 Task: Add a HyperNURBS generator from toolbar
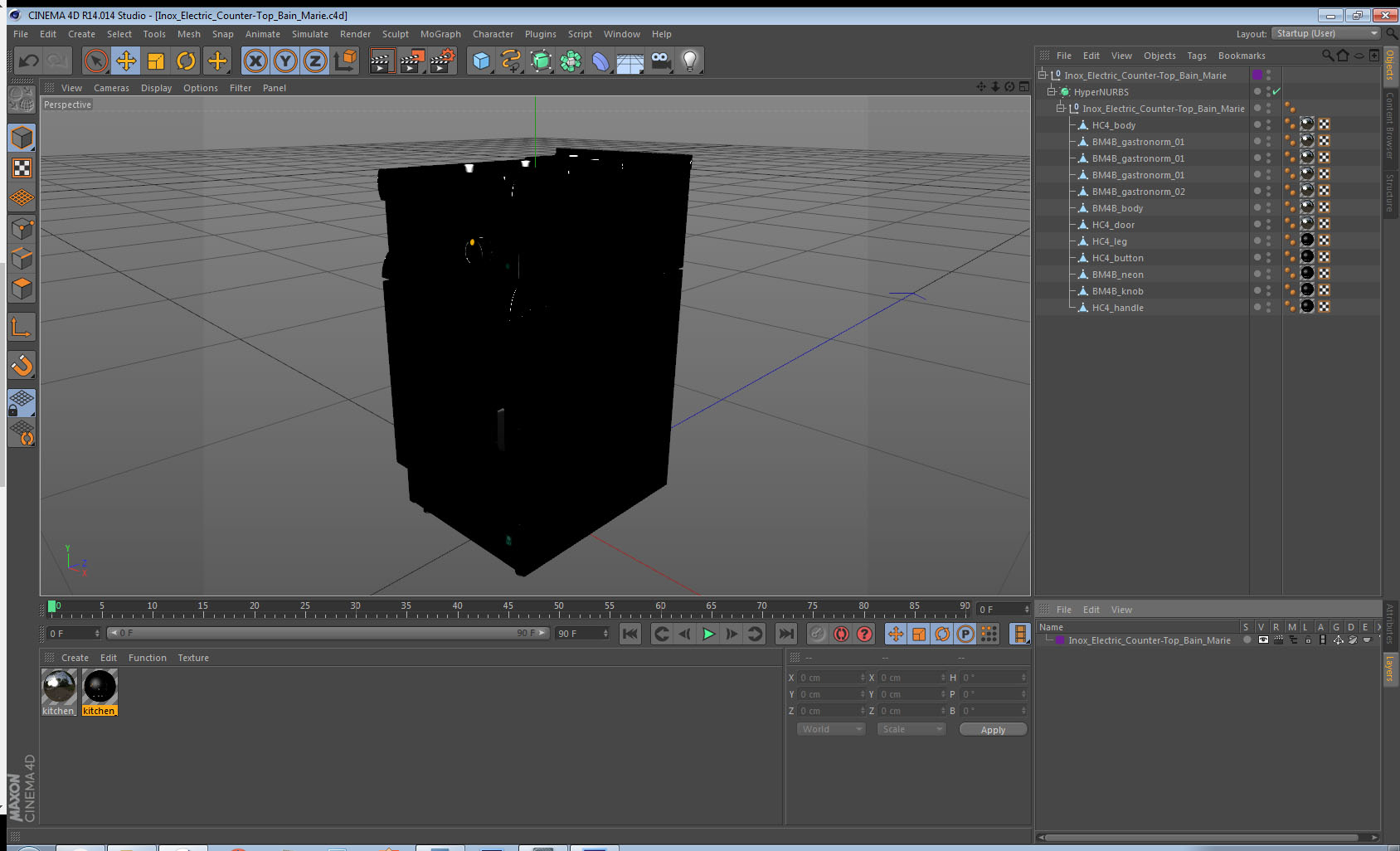pyautogui.click(x=541, y=61)
